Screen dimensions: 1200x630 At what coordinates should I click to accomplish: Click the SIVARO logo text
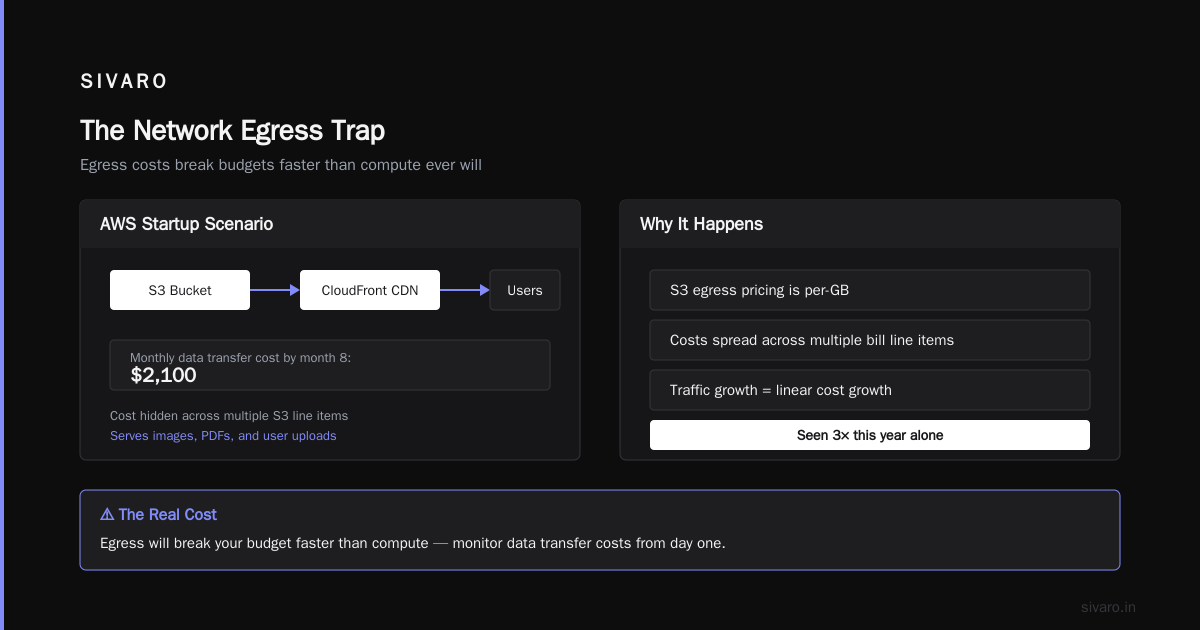[x=124, y=81]
